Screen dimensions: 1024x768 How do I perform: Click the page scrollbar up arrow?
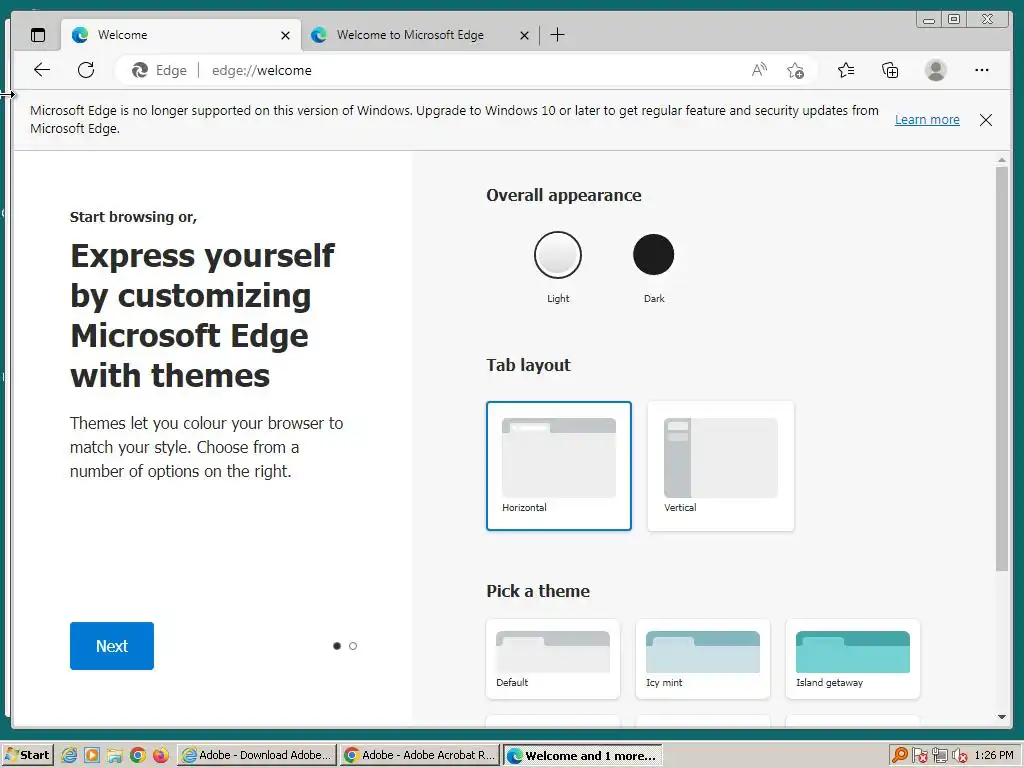click(1002, 160)
